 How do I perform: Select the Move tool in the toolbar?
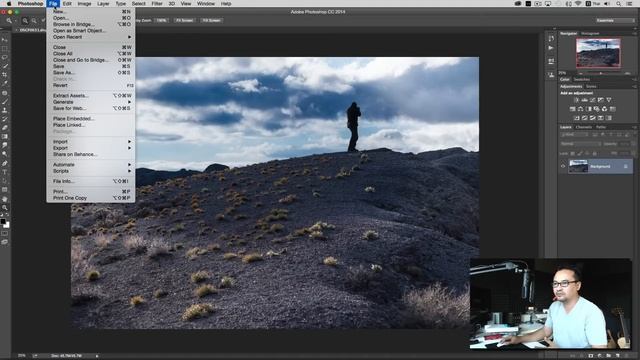tap(5, 40)
